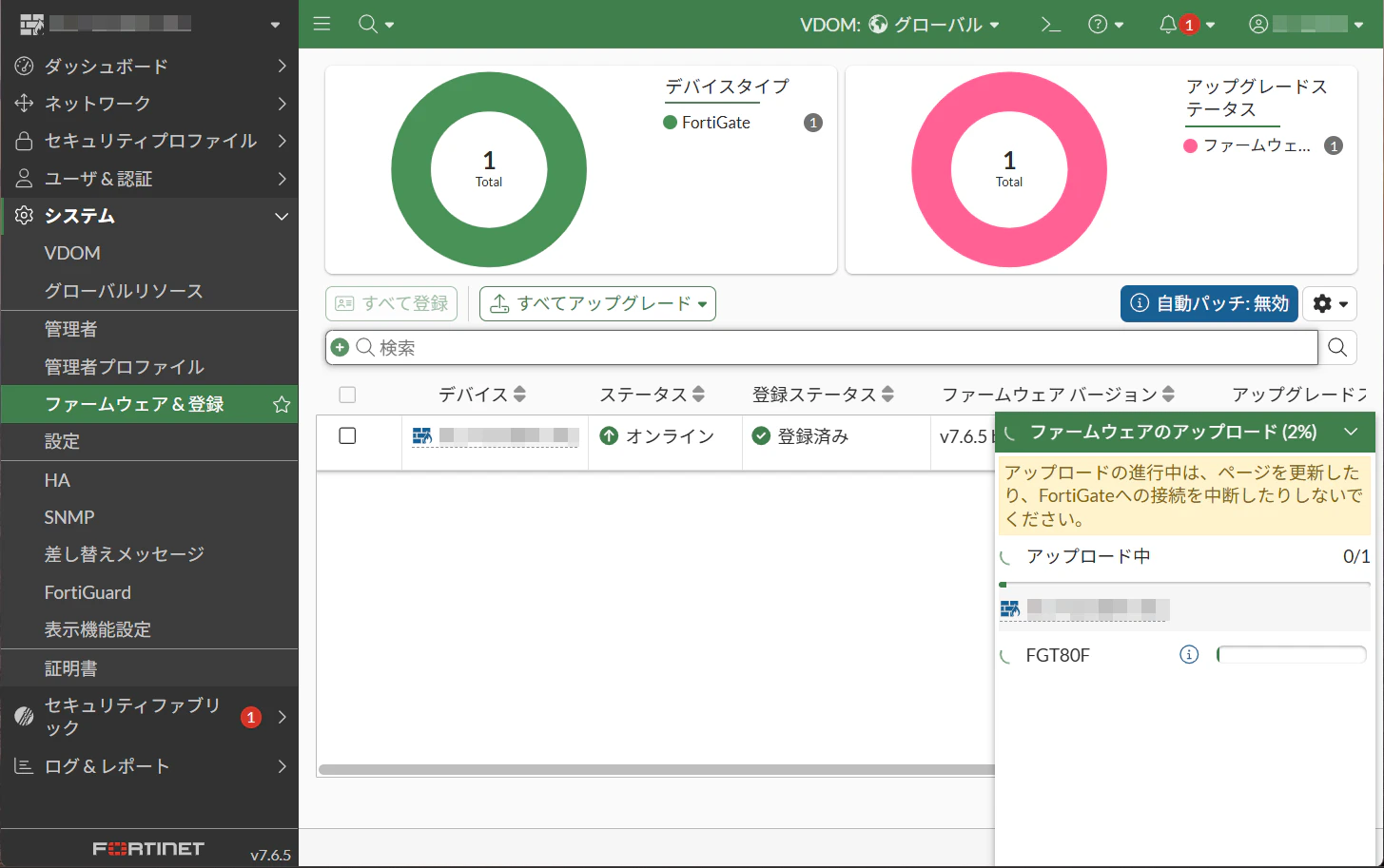Click the plus icon to add a search filter
Image resolution: width=1384 pixels, height=868 pixels.
[339, 347]
